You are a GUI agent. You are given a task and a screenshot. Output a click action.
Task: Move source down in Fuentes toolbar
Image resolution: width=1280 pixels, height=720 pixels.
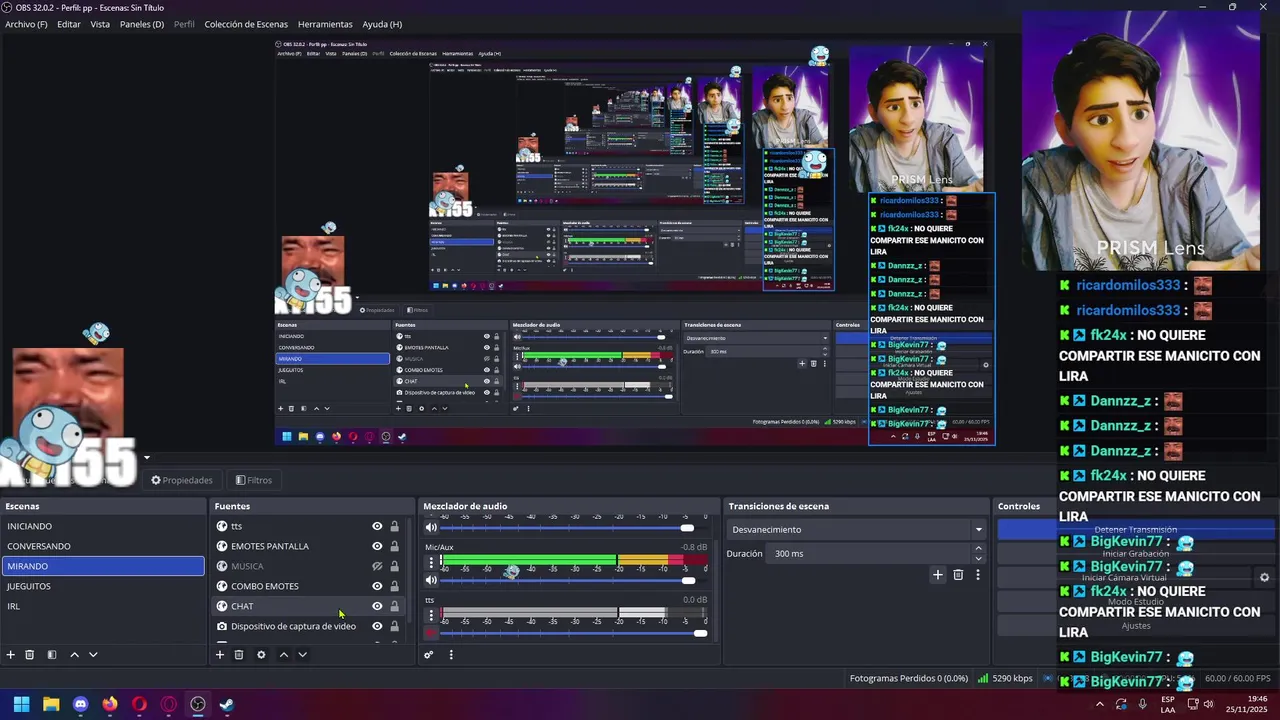302,655
